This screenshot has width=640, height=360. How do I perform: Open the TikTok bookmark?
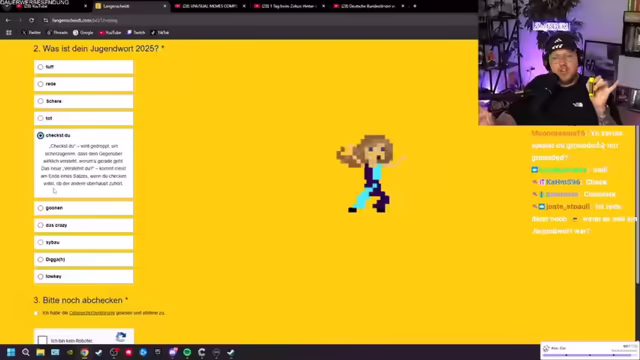pyautogui.click(x=160, y=33)
